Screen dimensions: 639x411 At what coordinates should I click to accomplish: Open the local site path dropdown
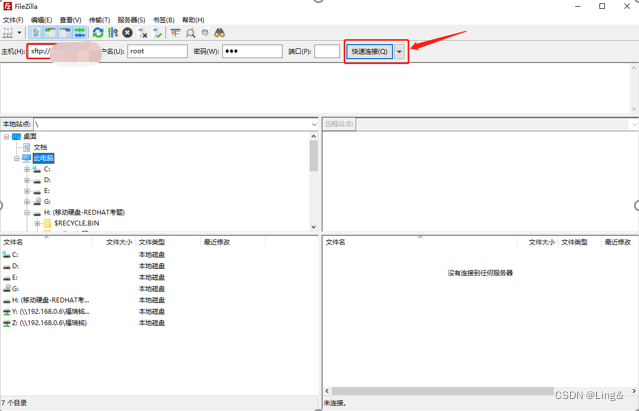[314, 124]
